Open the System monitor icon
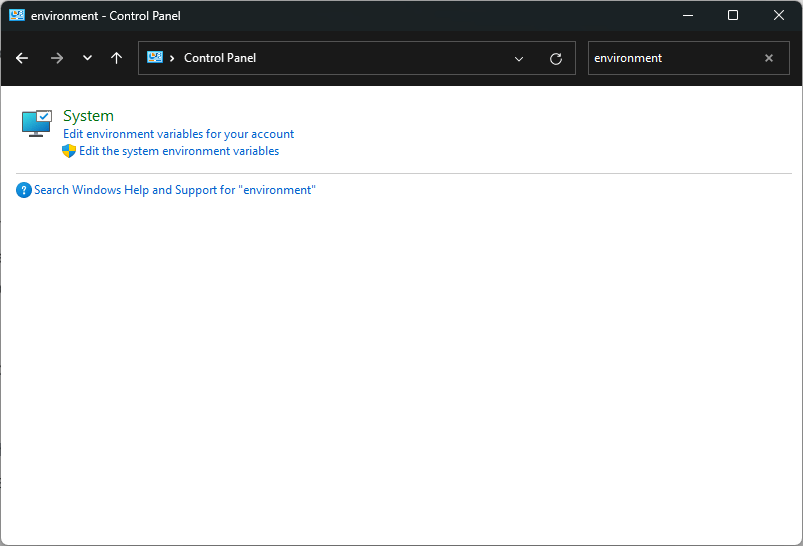Screen dimensions: 803x546 [37, 123]
